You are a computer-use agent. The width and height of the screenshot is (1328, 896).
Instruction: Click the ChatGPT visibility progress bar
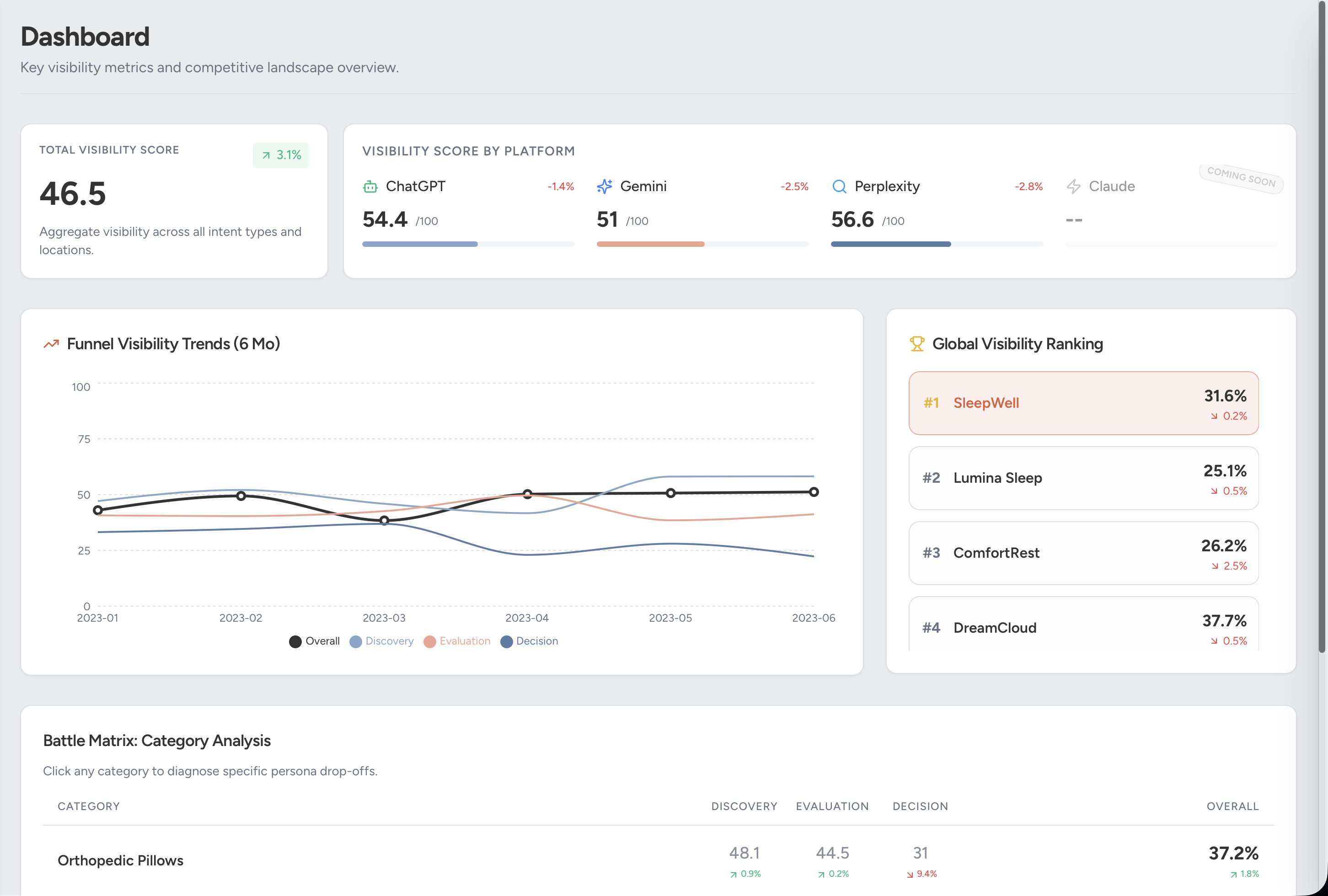pyautogui.click(x=419, y=244)
